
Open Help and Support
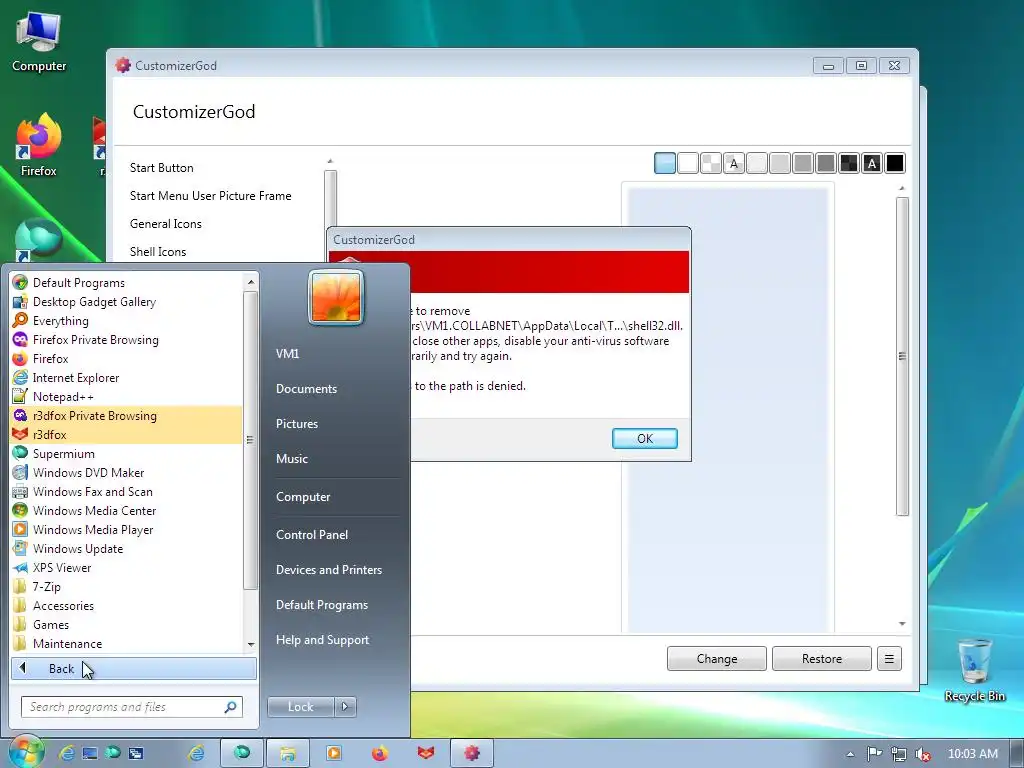pos(323,640)
